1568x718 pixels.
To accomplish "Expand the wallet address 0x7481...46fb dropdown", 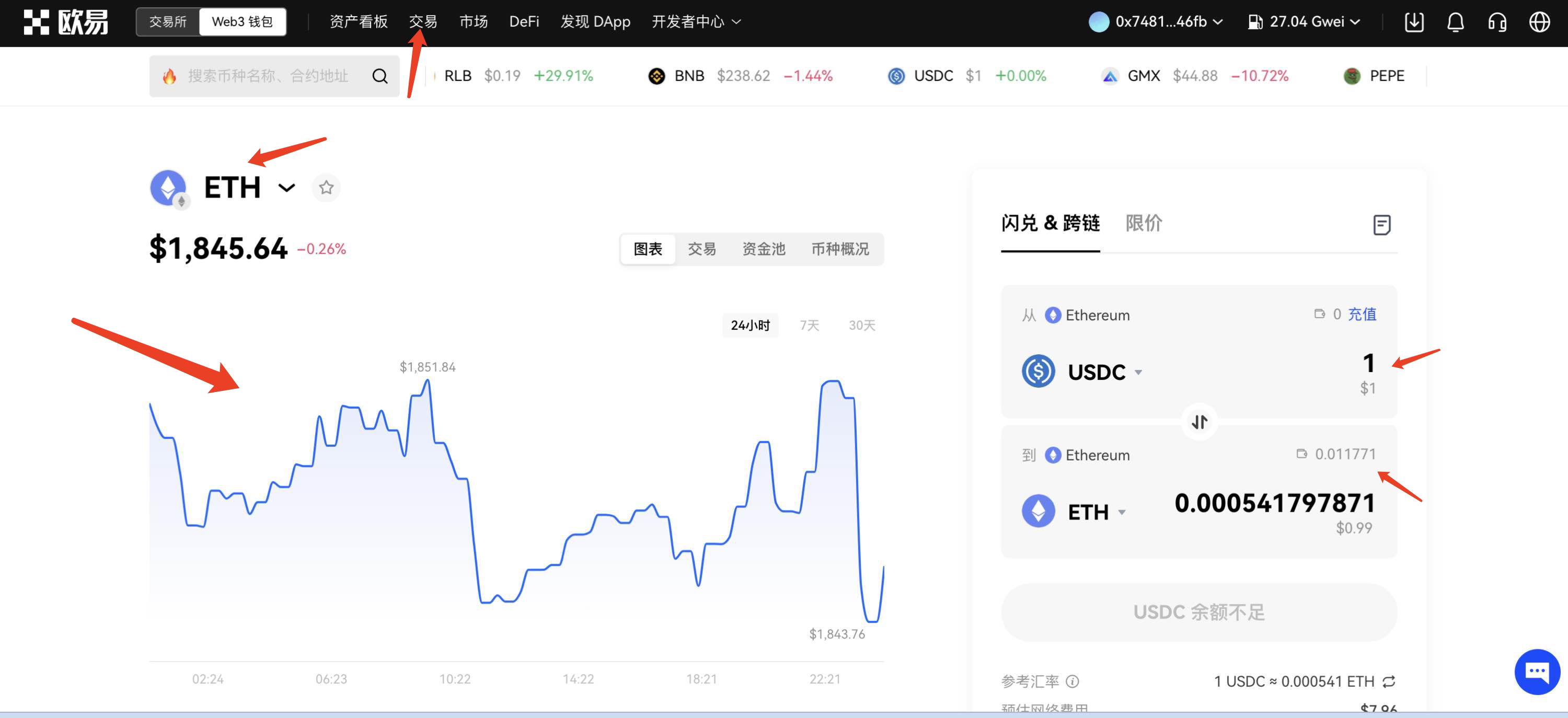I will (x=1156, y=22).
